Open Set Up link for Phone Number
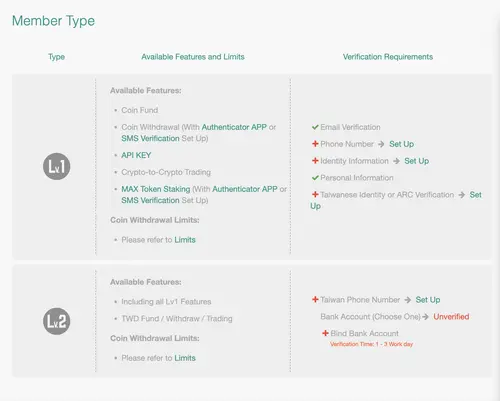Screen dimensions: 500x401 [401, 144]
